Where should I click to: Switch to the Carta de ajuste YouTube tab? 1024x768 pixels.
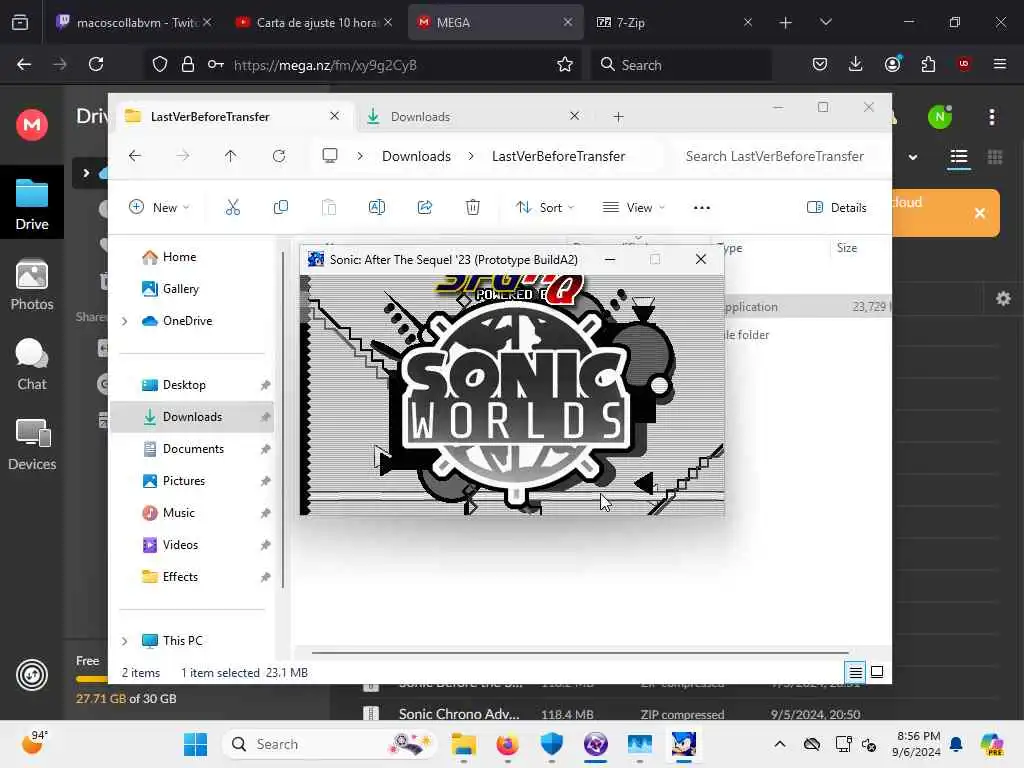[314, 22]
